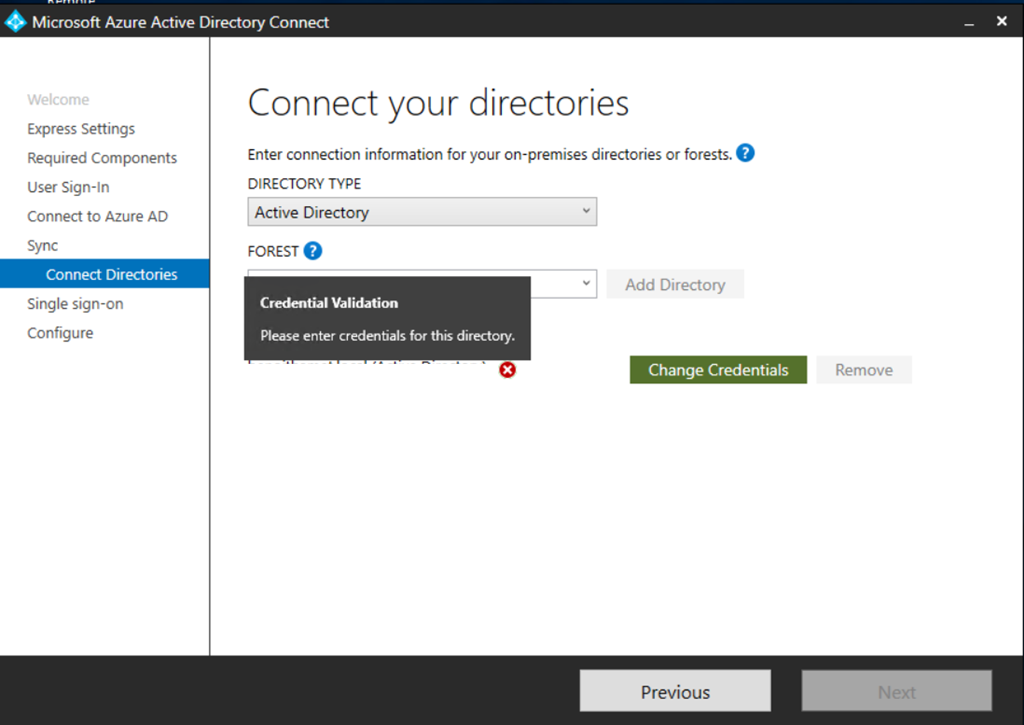Click the Add Directory button
This screenshot has height=725, width=1024.
pyautogui.click(x=675, y=285)
